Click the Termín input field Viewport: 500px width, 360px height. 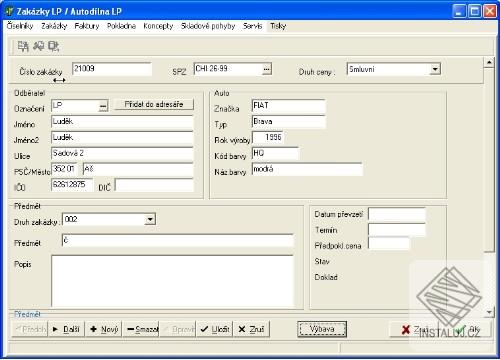coord(397,230)
